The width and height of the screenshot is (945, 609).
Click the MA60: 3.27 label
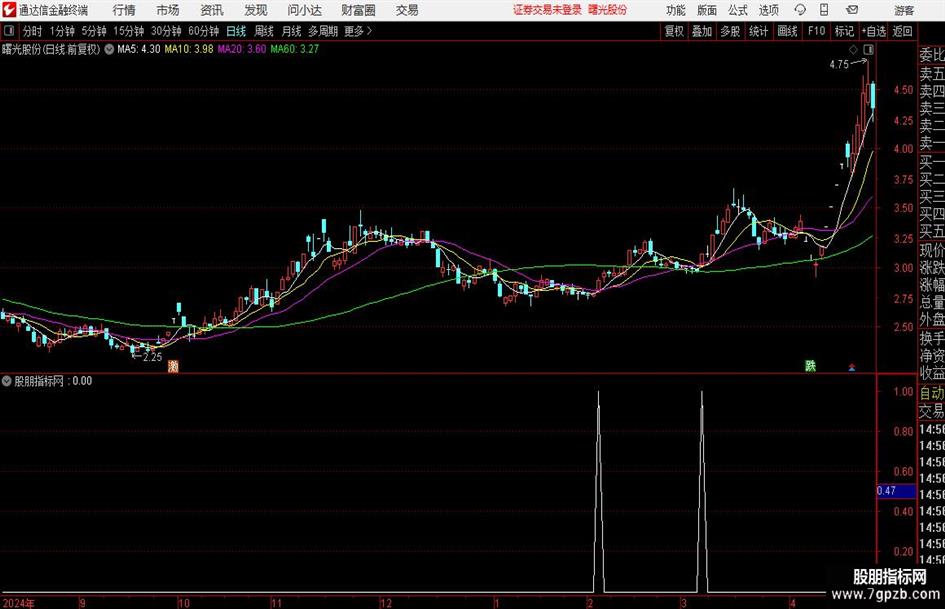coord(295,49)
